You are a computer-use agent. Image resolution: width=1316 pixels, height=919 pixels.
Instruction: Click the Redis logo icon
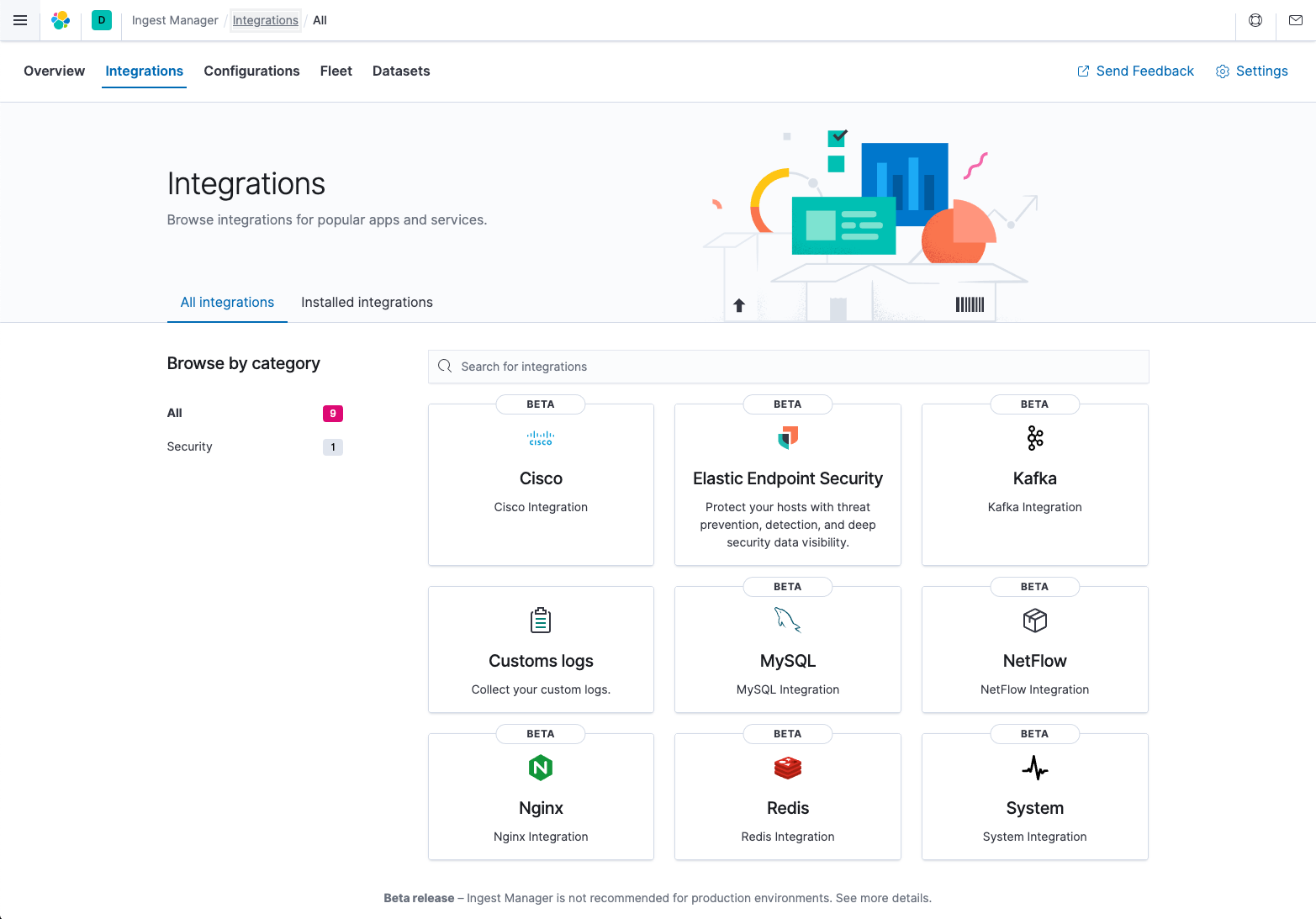pyautogui.click(x=788, y=768)
